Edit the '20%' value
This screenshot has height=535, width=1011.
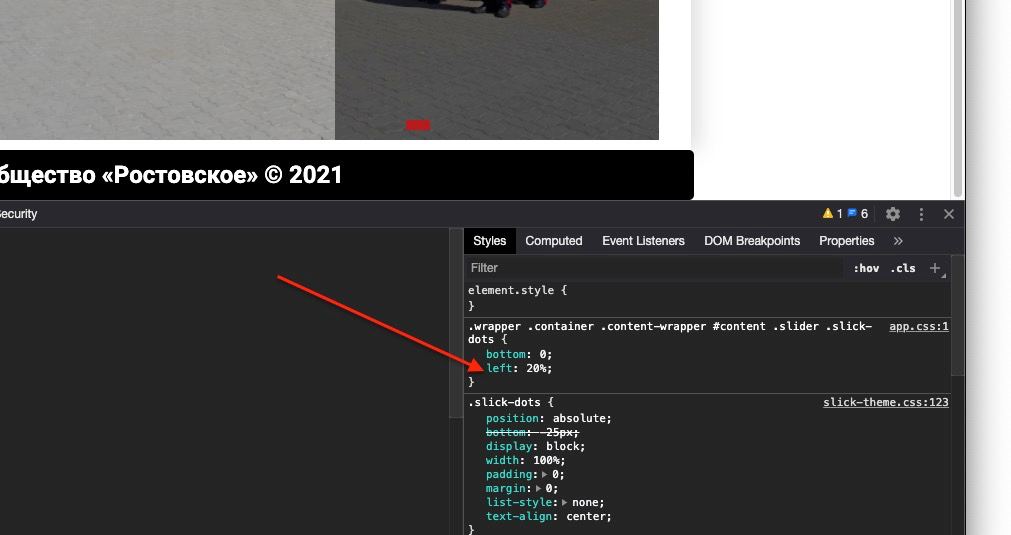pyautogui.click(x=536, y=368)
